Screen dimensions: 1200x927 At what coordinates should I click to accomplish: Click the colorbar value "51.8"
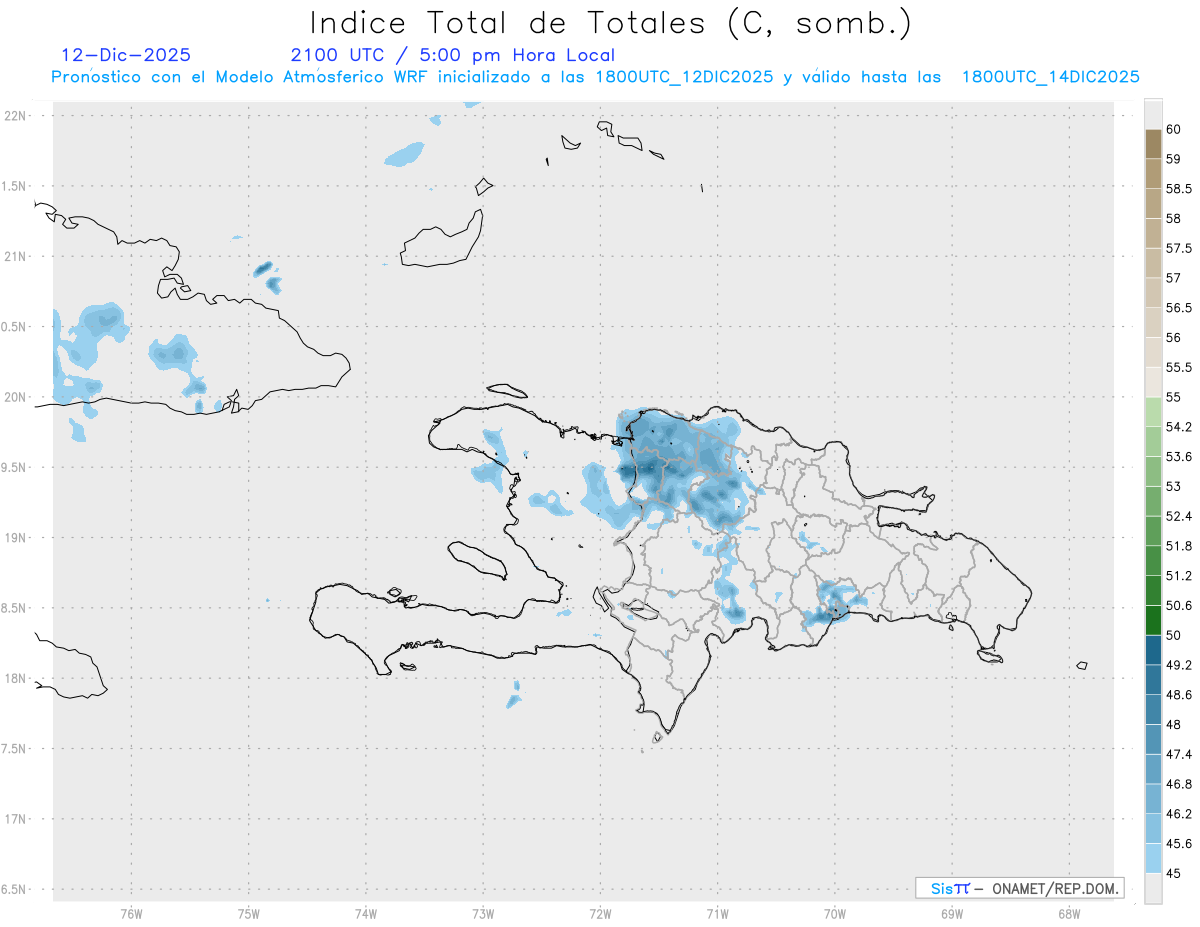coord(1178,546)
